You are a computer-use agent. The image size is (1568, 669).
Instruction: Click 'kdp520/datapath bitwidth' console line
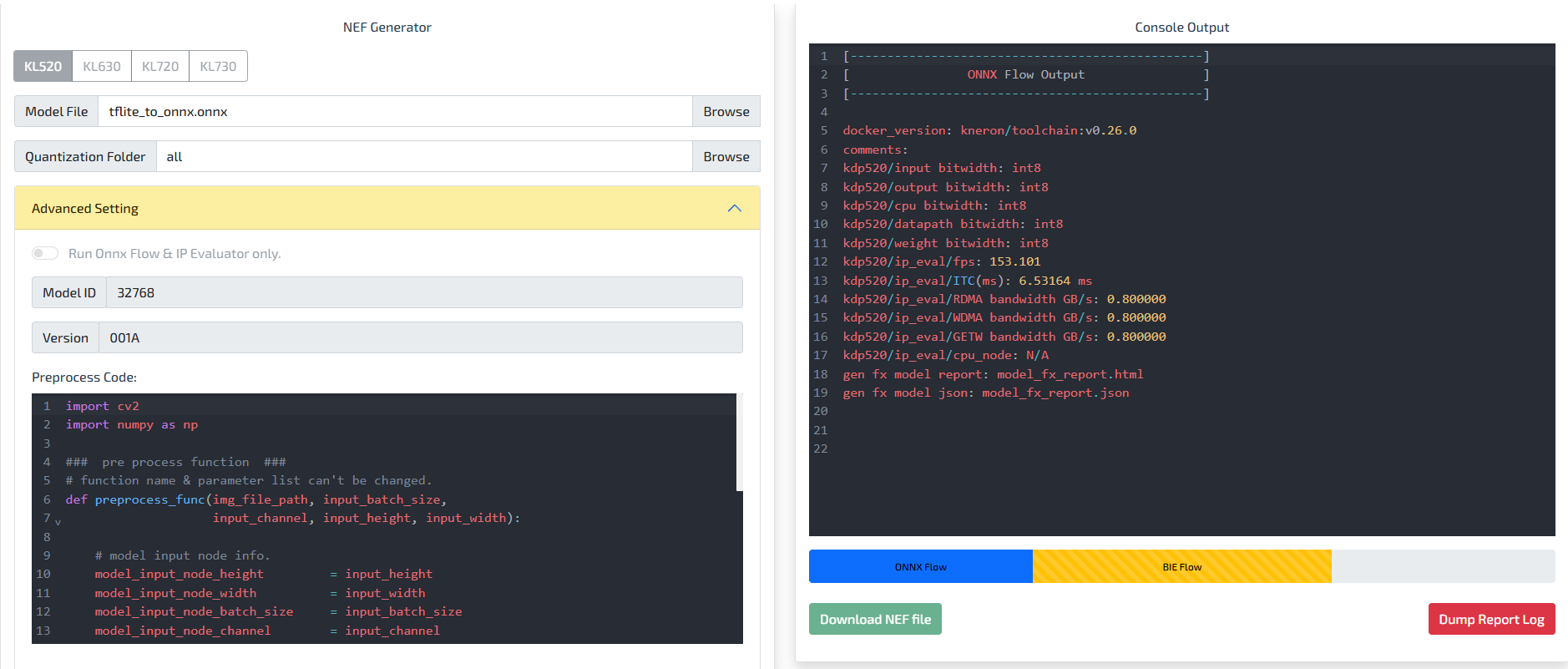[x=953, y=224]
